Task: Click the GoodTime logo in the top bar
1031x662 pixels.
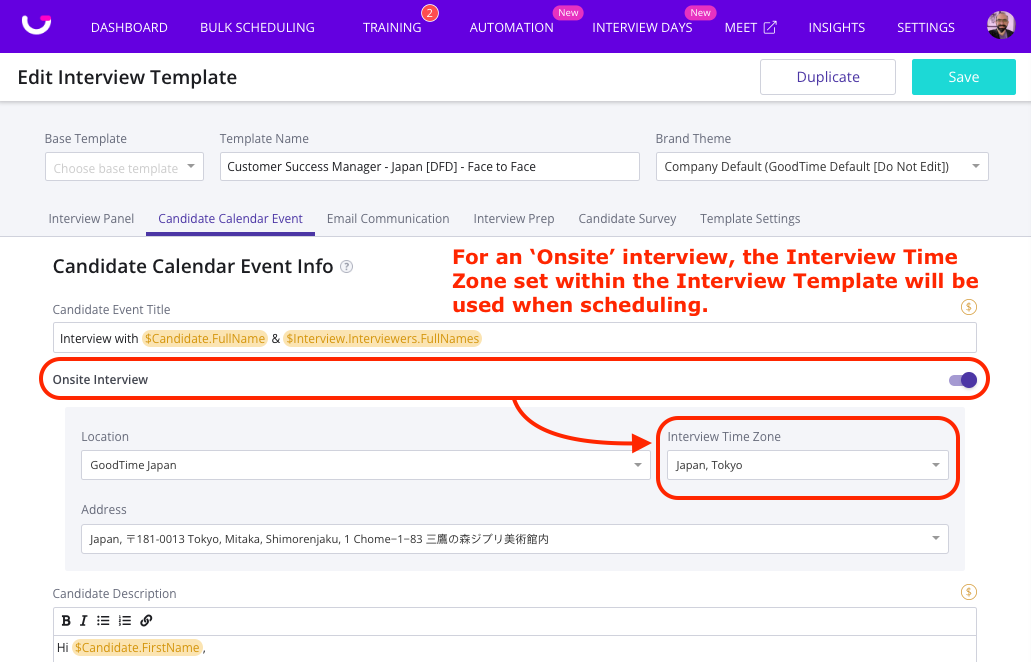Action: [36, 26]
